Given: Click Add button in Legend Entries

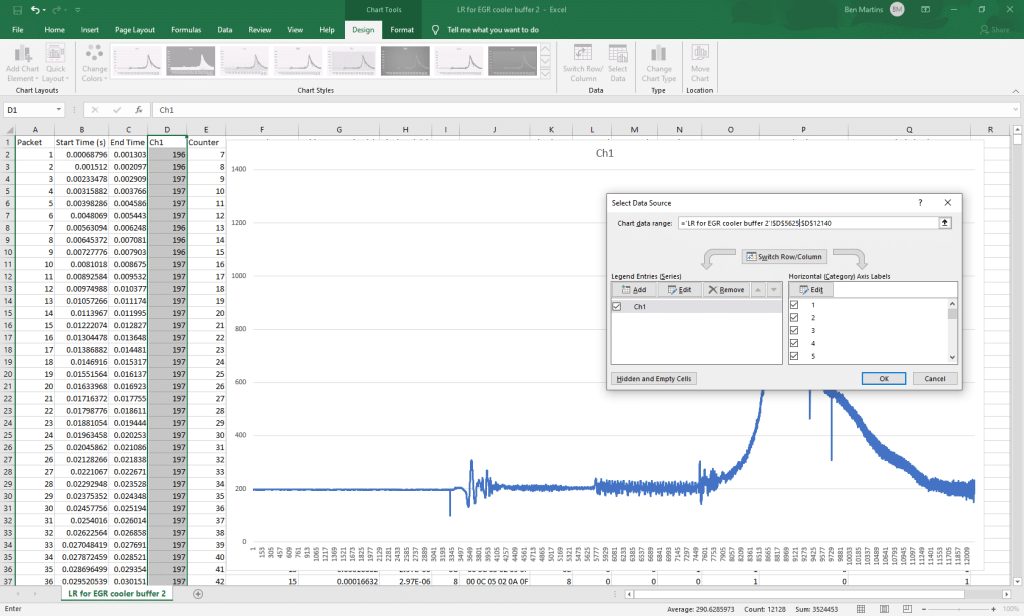Looking at the screenshot, I should point(633,289).
